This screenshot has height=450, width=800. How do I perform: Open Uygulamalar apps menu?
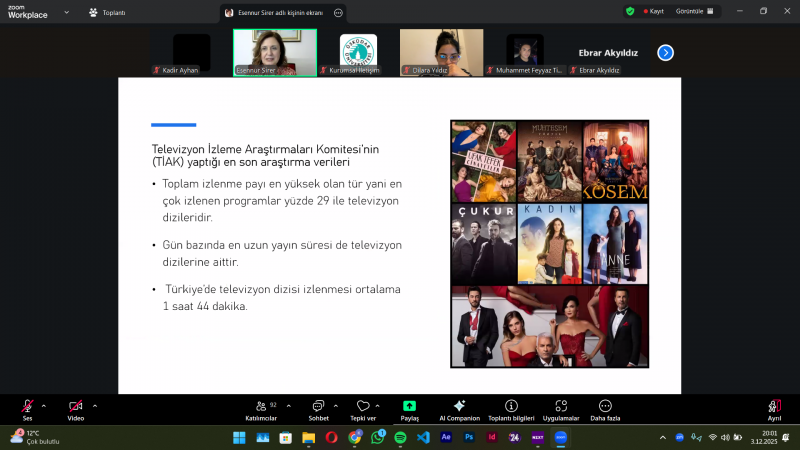(x=561, y=408)
